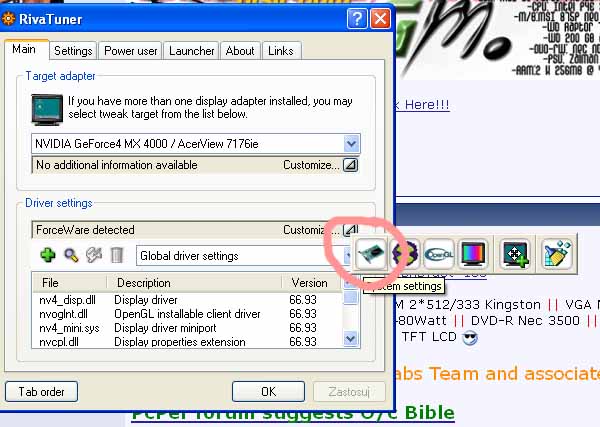This screenshot has height=427, width=600.
Task: Open System settings card icon in popup toolbar
Action: coord(371,254)
